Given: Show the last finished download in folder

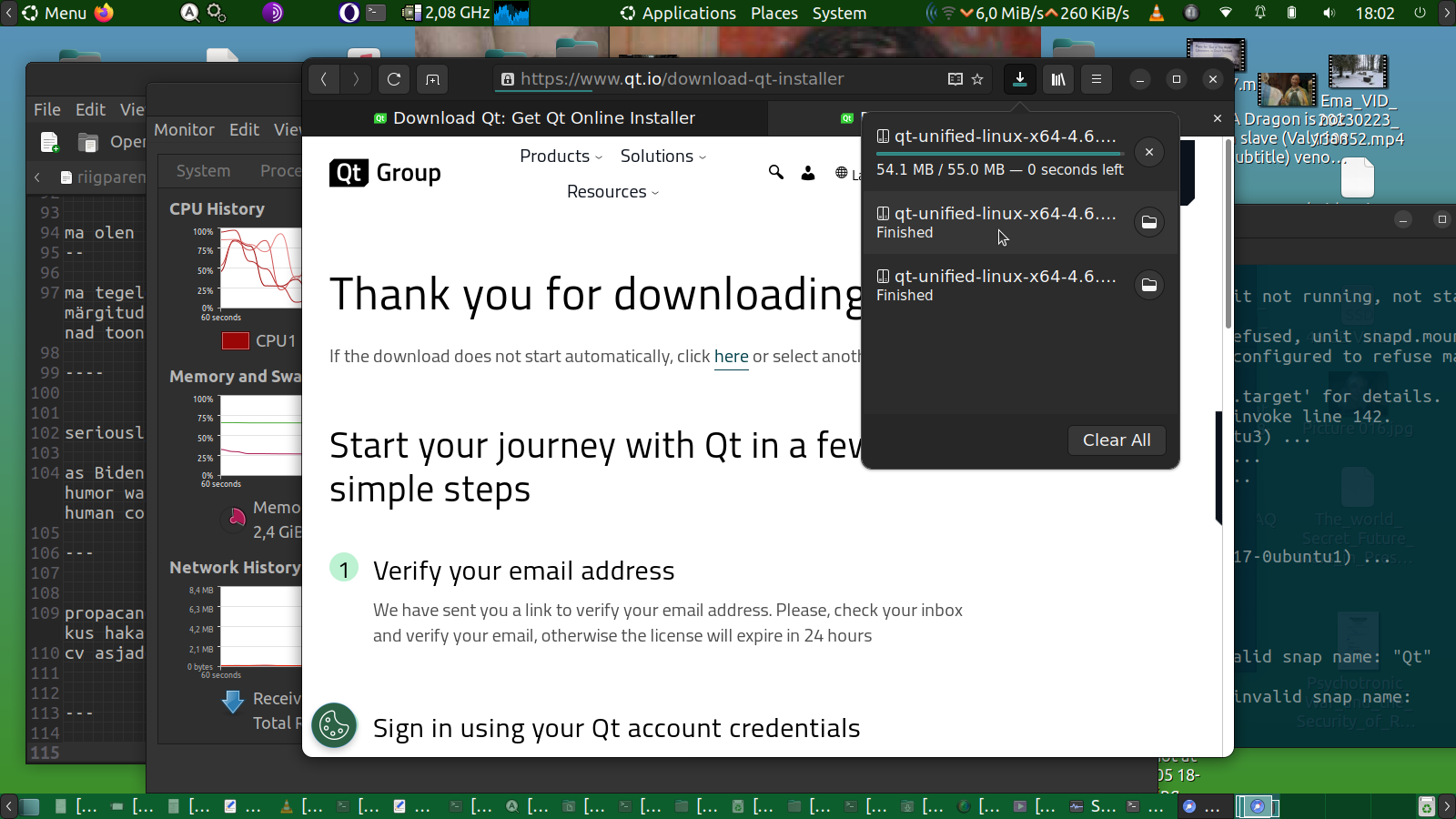Looking at the screenshot, I should [1149, 285].
